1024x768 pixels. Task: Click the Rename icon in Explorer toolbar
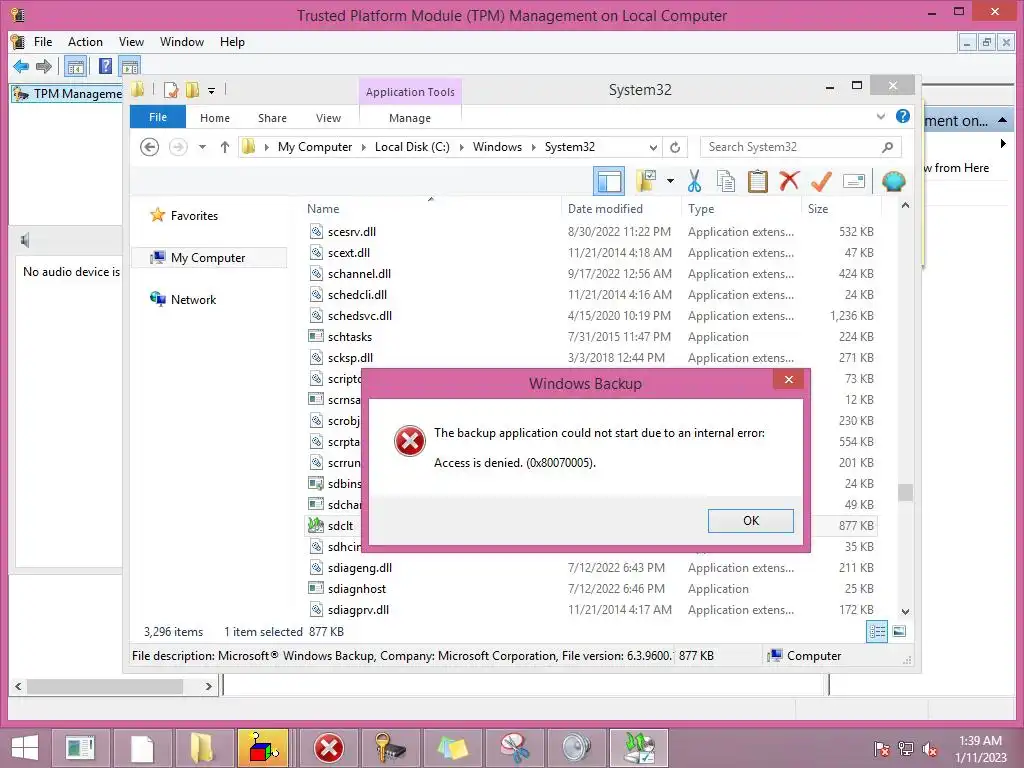click(854, 181)
